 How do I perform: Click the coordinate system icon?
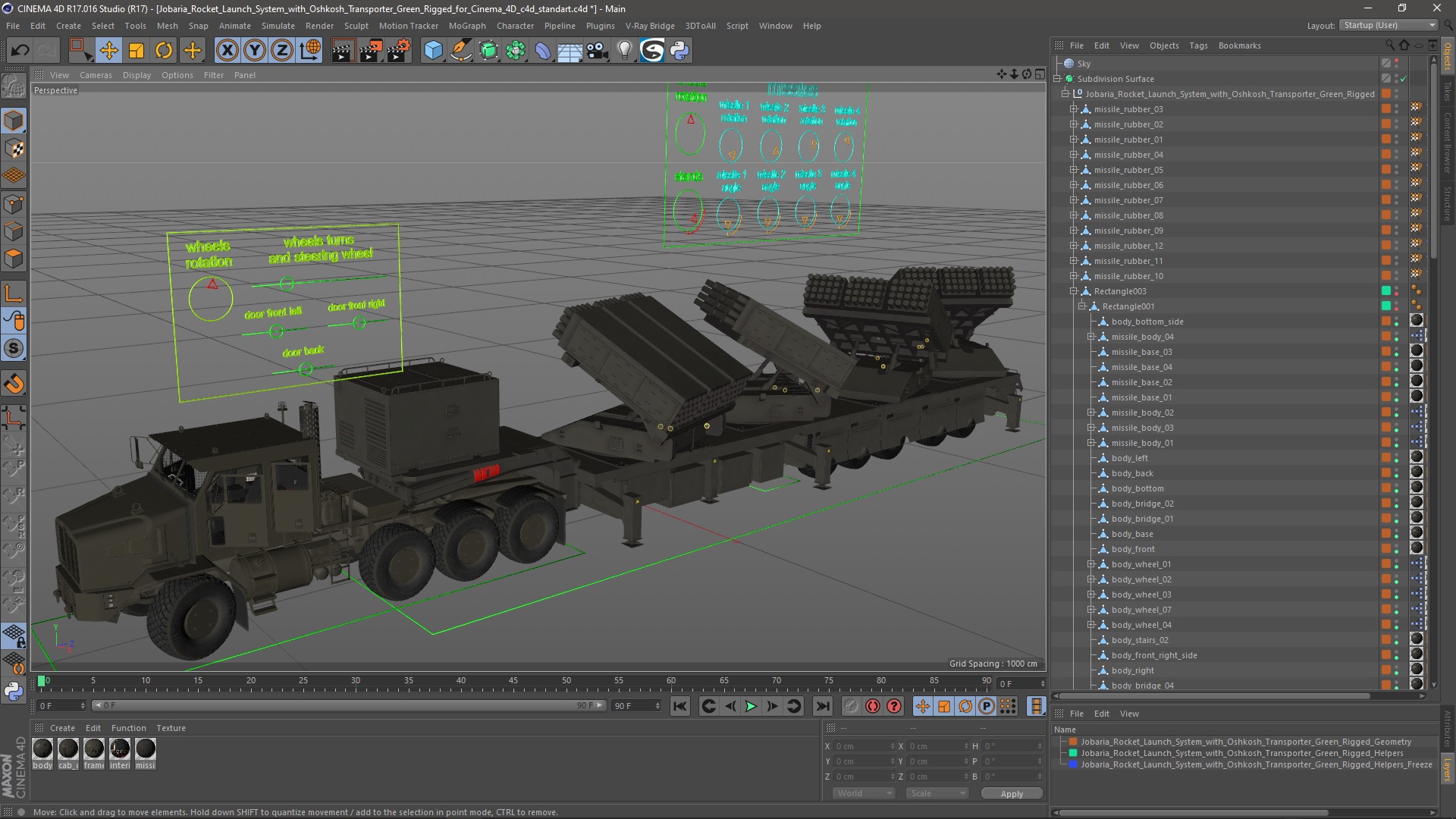(310, 51)
